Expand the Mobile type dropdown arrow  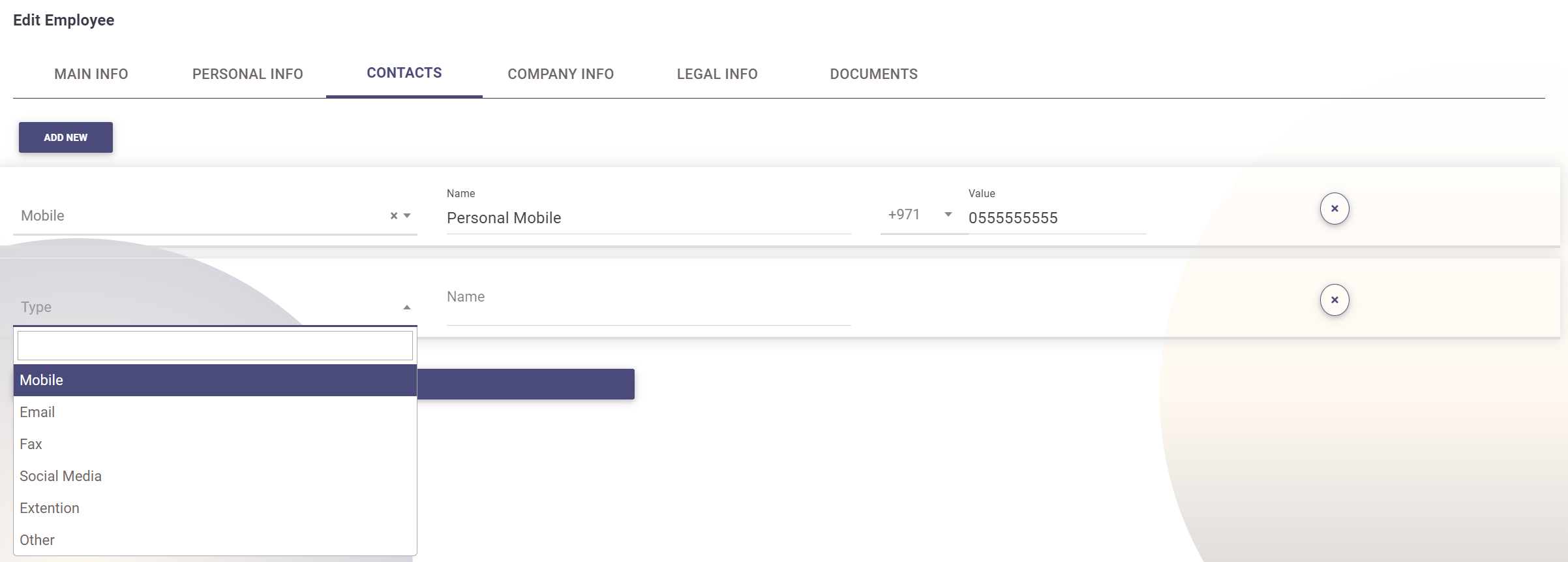click(407, 216)
